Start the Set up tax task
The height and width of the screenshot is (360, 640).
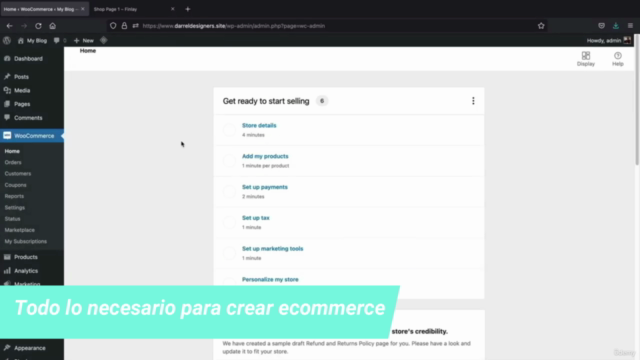[256, 218]
